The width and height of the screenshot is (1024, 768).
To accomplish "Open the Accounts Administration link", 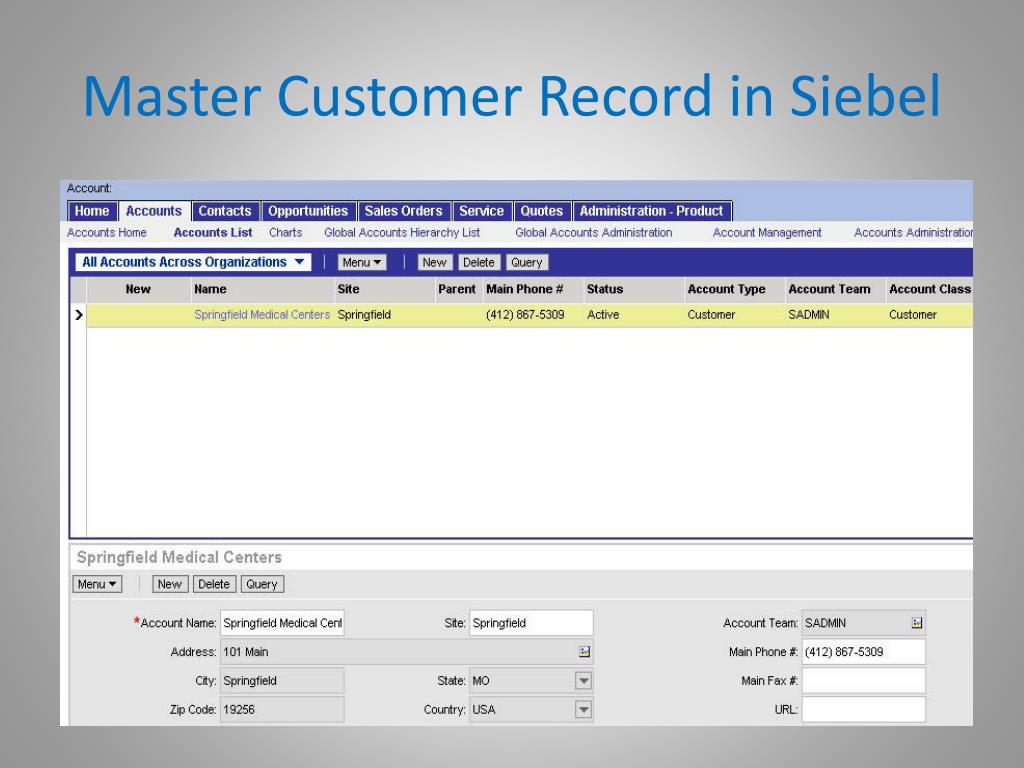I will pyautogui.click(x=913, y=232).
